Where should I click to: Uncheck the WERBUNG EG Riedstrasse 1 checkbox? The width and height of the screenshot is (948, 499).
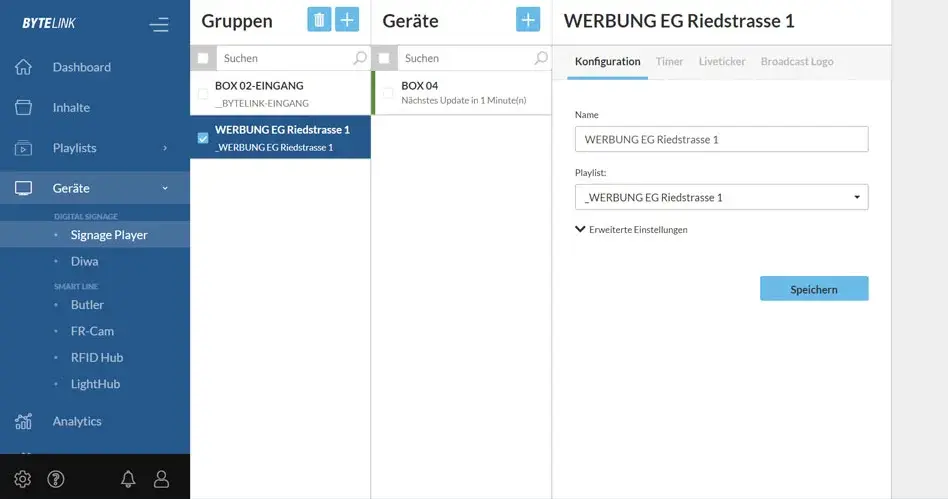[x=203, y=138]
